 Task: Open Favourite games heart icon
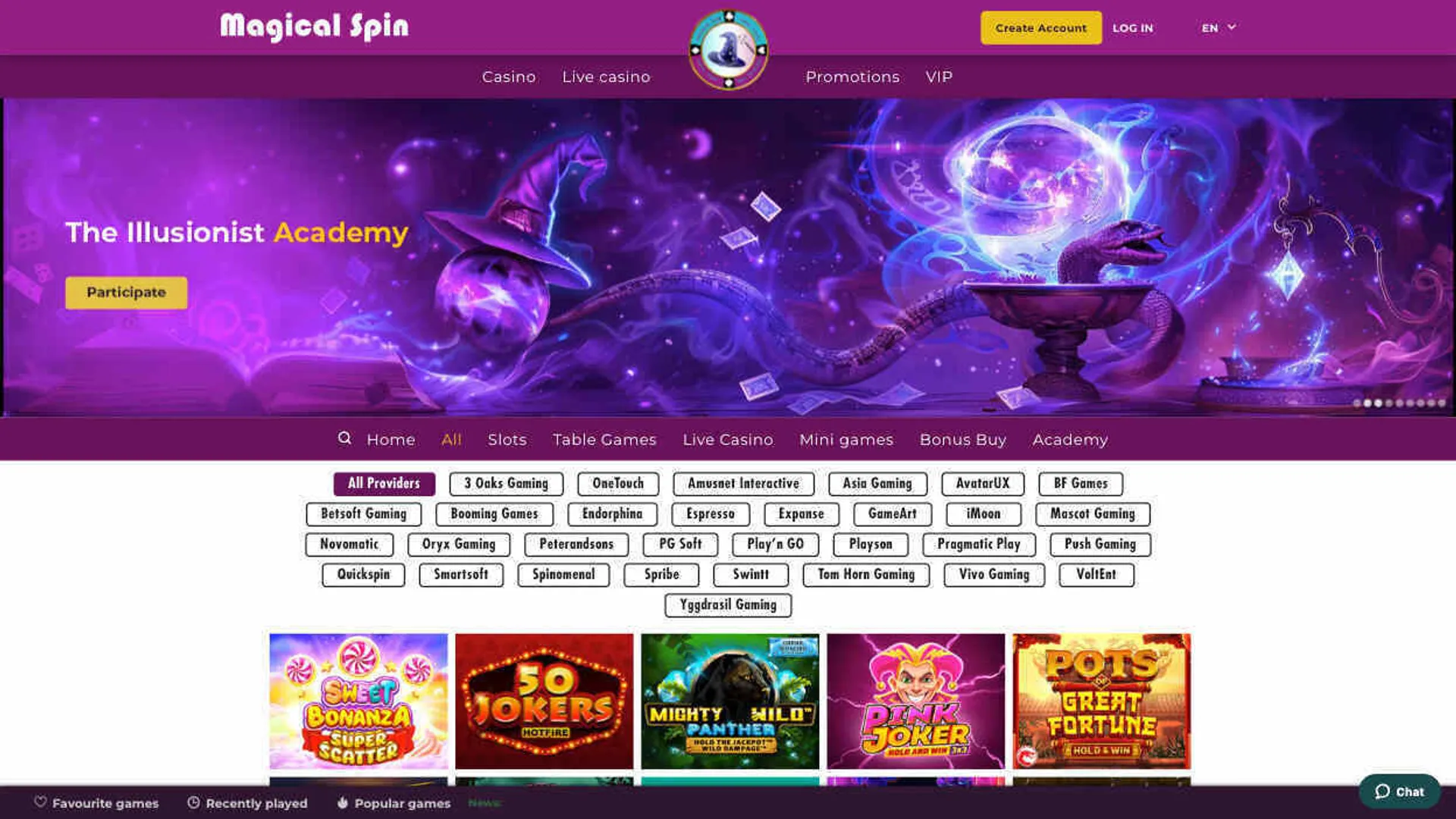click(41, 802)
